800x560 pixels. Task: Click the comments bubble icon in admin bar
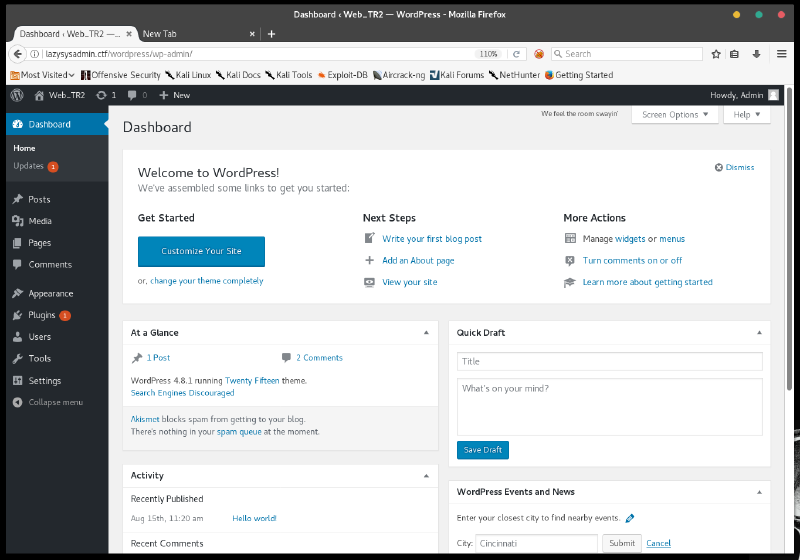coord(137,95)
